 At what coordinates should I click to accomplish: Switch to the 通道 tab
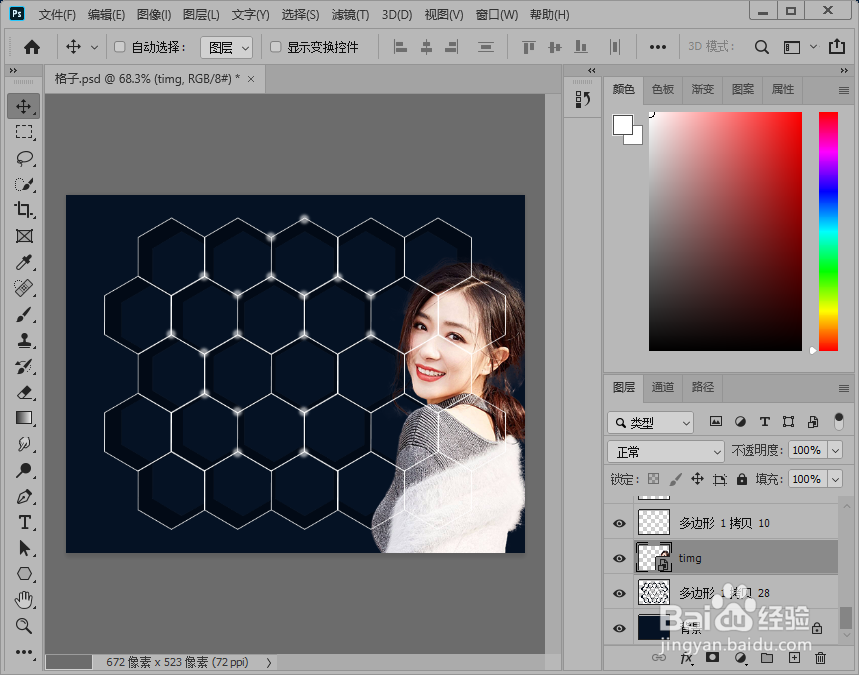tap(662, 387)
